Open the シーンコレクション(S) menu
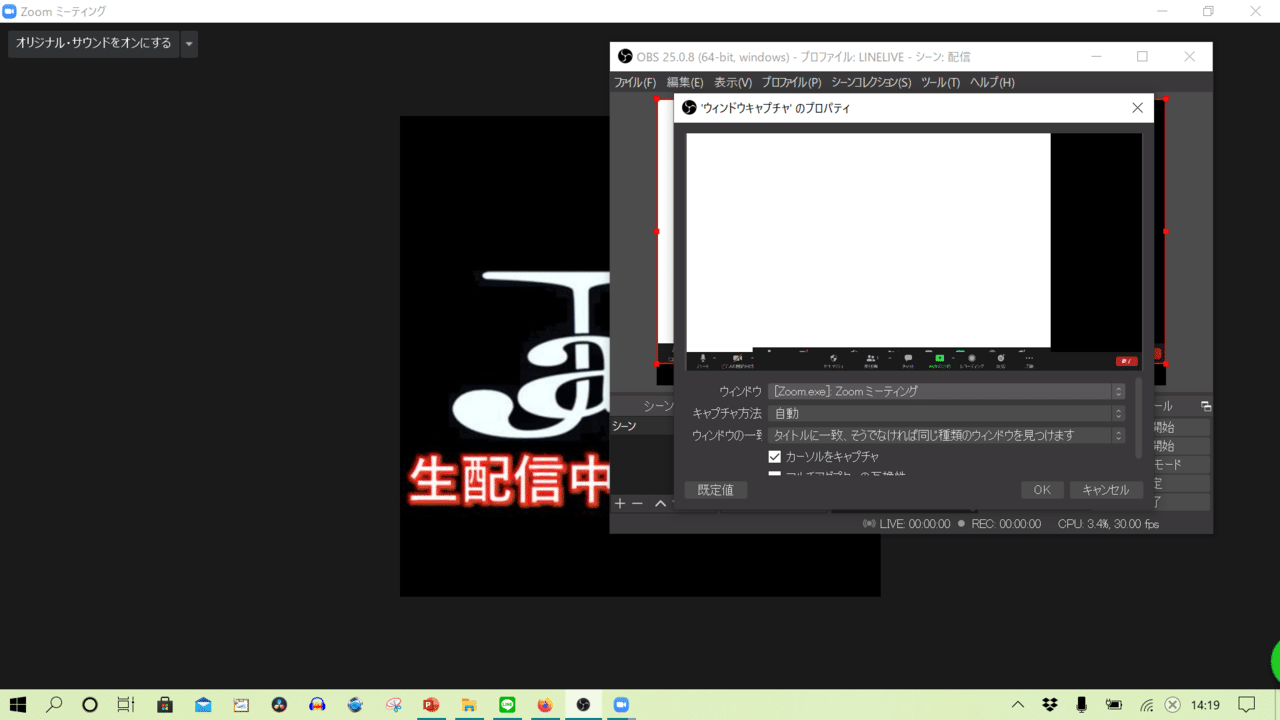This screenshot has height=720, width=1280. tap(871, 82)
